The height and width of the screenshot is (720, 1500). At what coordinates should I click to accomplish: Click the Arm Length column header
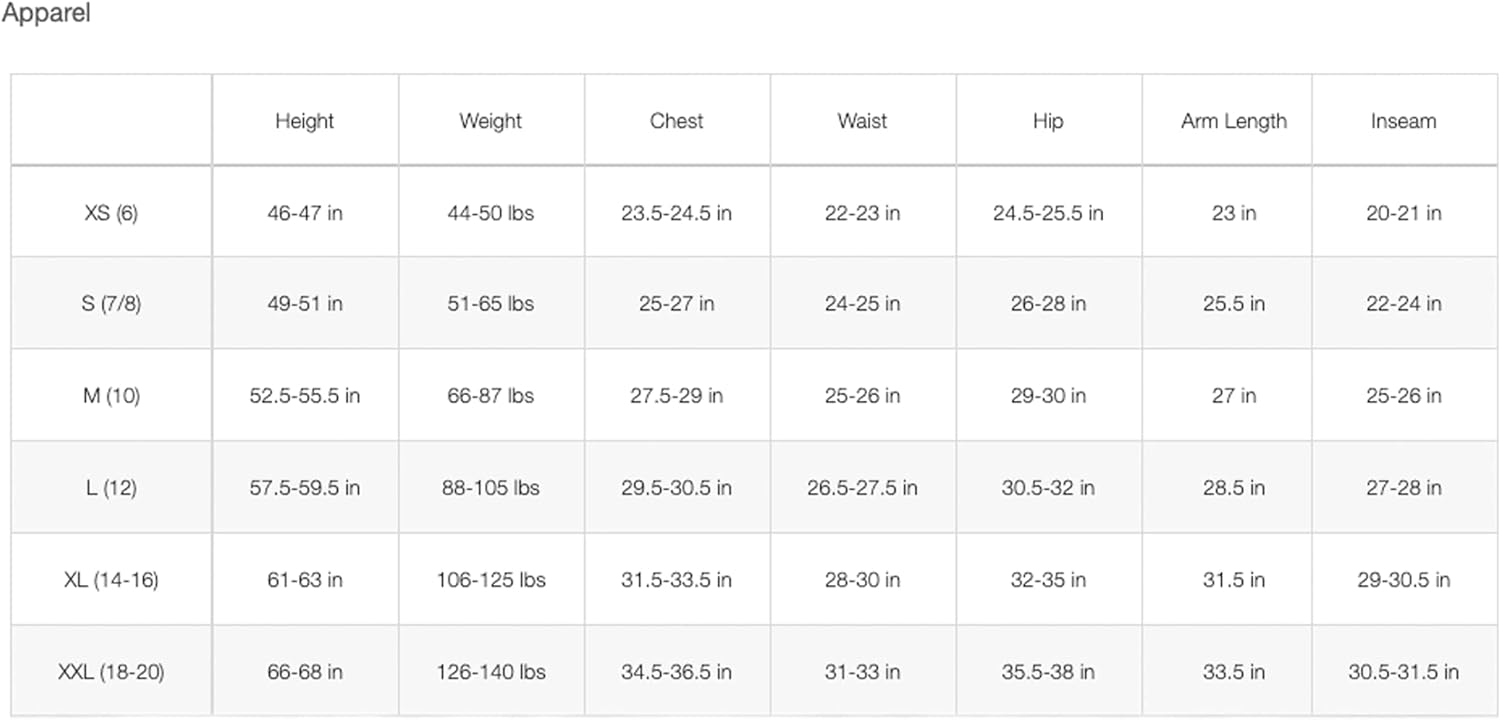[x=1233, y=121]
